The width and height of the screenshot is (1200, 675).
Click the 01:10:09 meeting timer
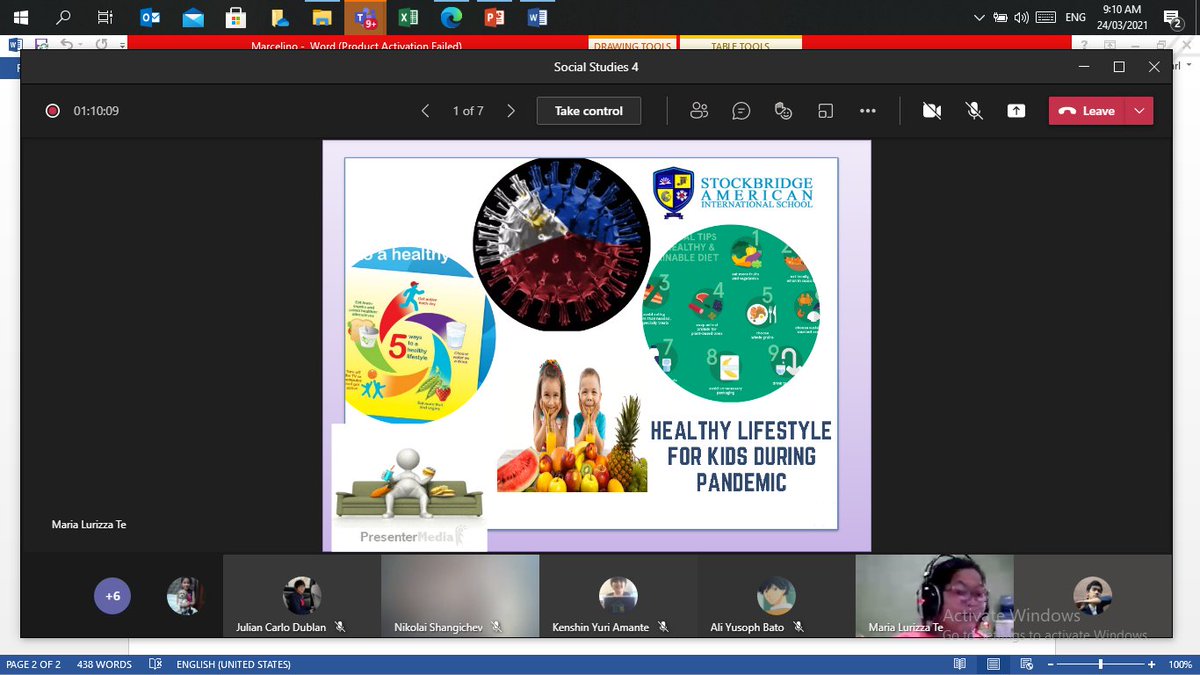pos(96,111)
